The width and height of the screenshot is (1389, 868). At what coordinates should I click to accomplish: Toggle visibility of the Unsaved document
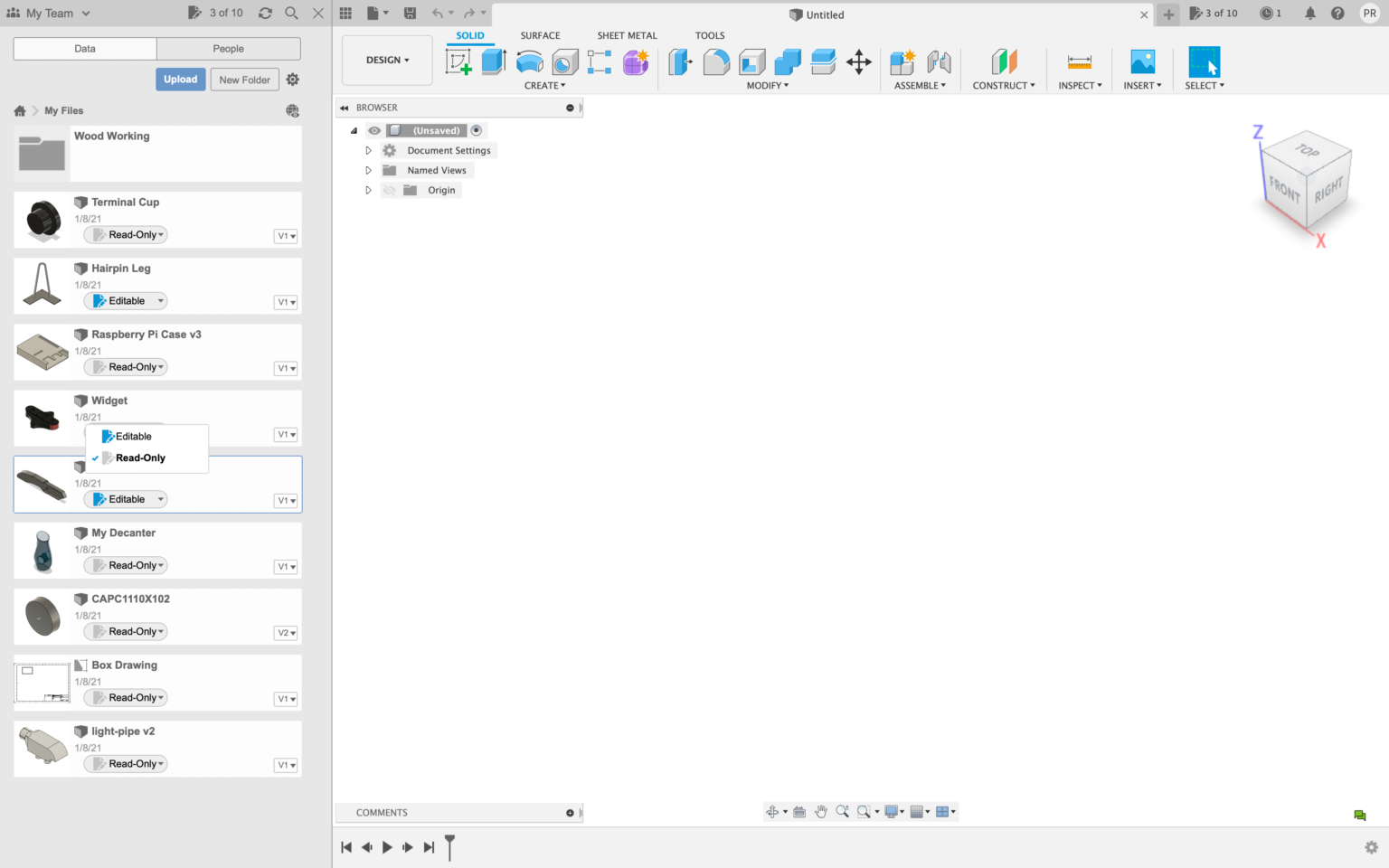[x=373, y=130]
